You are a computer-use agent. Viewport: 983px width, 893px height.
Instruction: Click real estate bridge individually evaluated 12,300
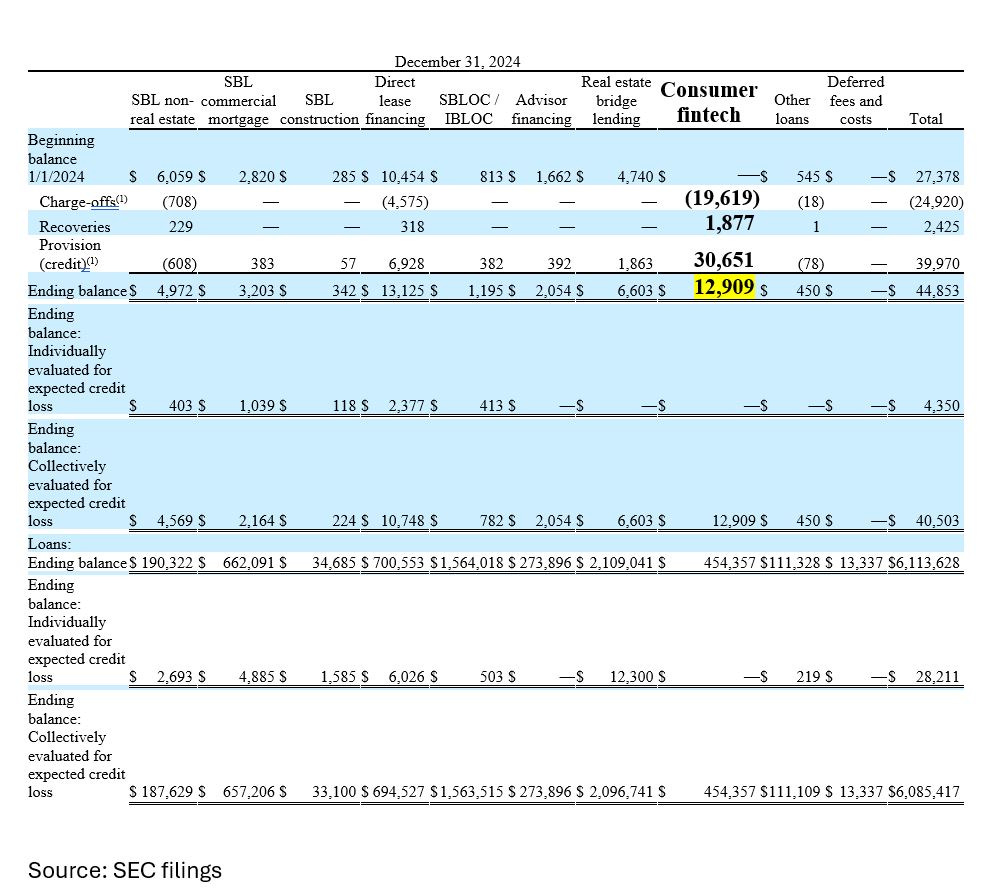(631, 677)
